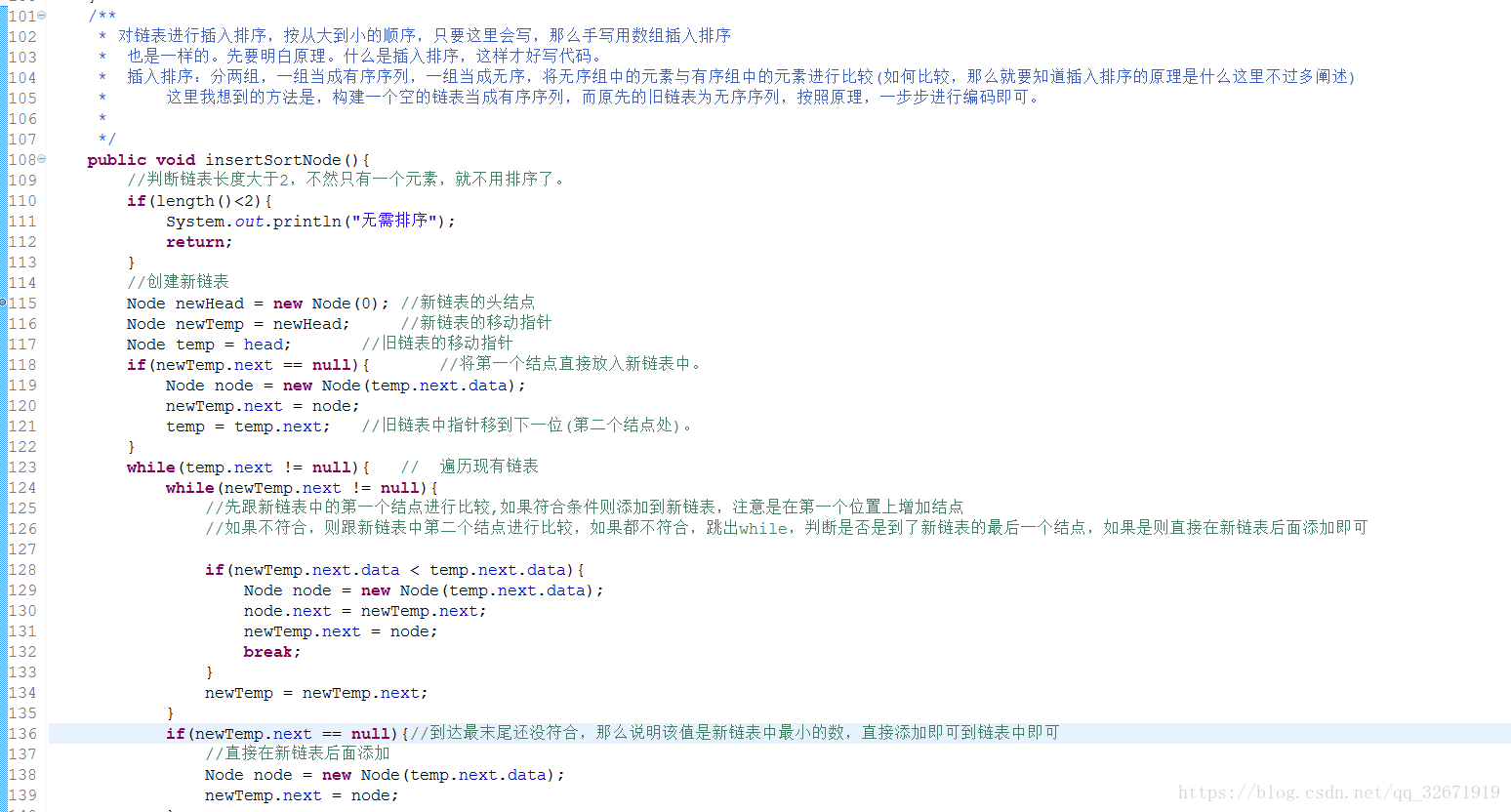Click the Javadoc line starting '对链表进行插入排序'
Viewport: 1511px width, 812px height.
point(415,36)
